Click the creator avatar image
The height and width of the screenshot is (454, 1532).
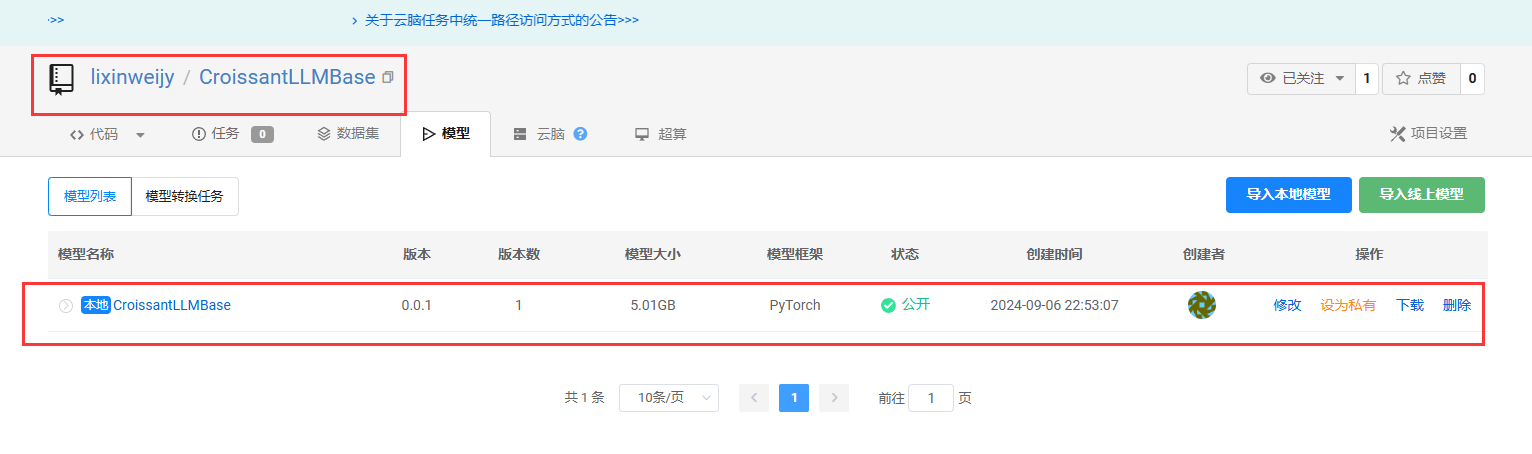pyautogui.click(x=1201, y=305)
